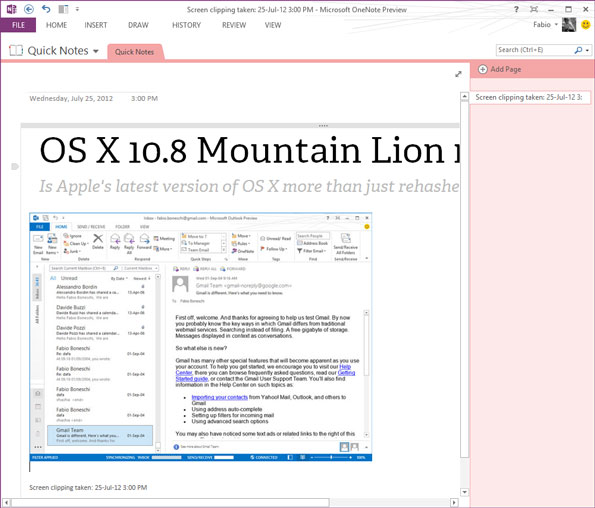
Task: Click the search magnifier icon
Action: [x=578, y=50]
